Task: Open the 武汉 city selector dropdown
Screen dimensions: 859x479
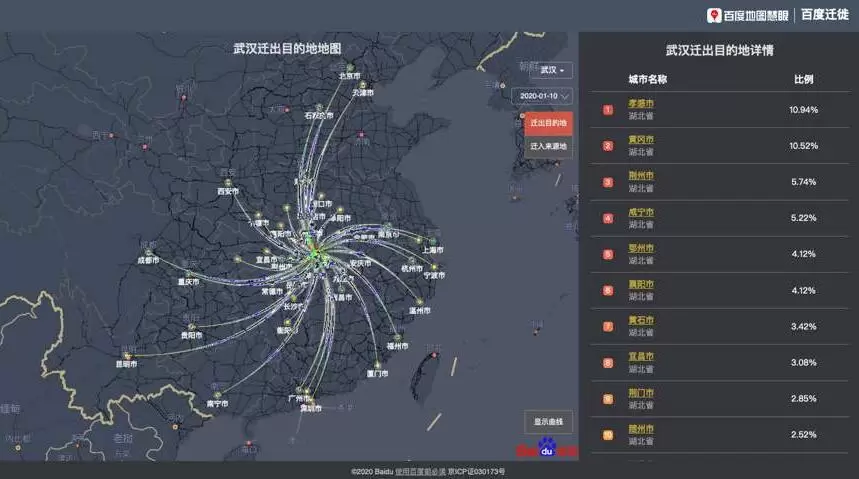Action: tap(552, 70)
